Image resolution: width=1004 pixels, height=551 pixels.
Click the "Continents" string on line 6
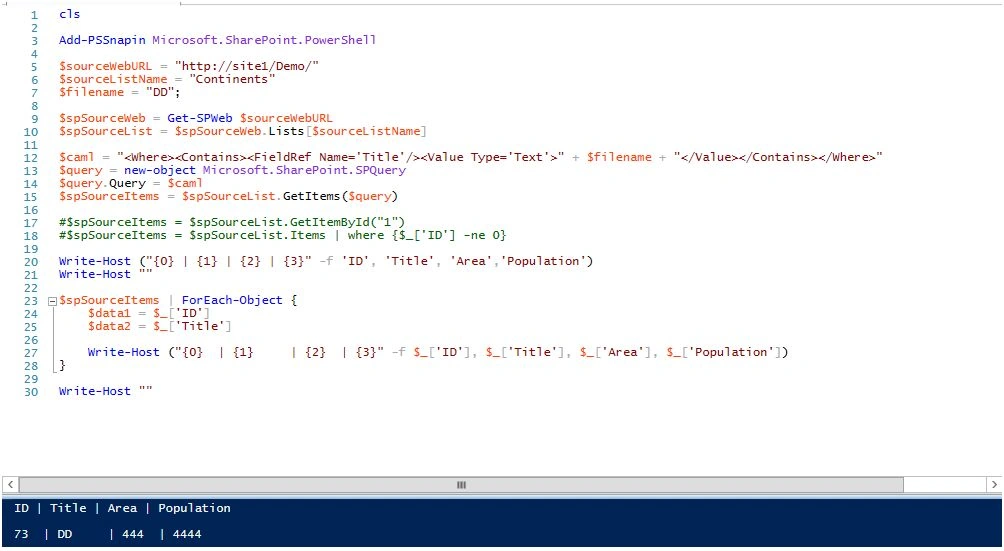click(232, 79)
